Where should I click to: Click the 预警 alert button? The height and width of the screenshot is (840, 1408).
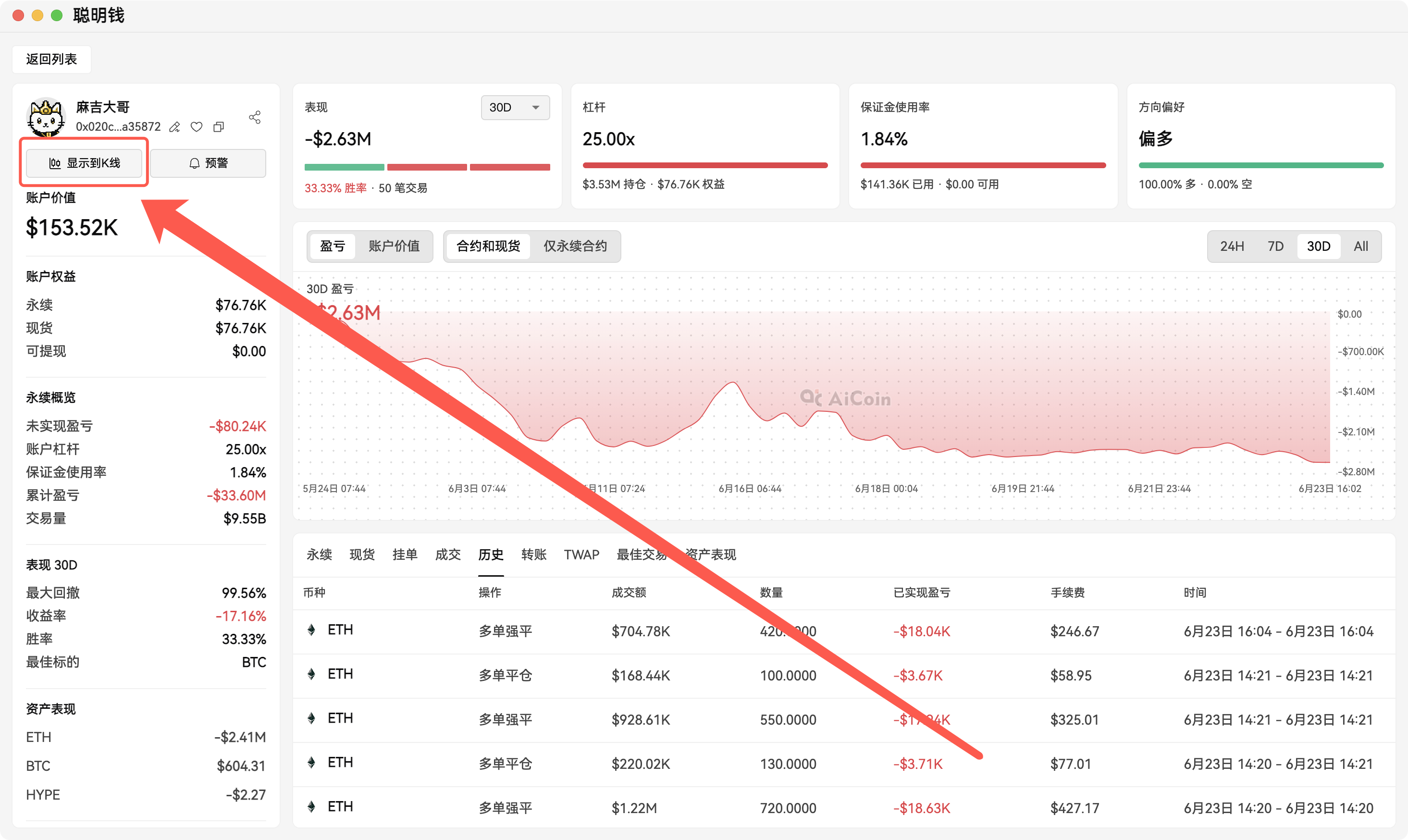208,163
